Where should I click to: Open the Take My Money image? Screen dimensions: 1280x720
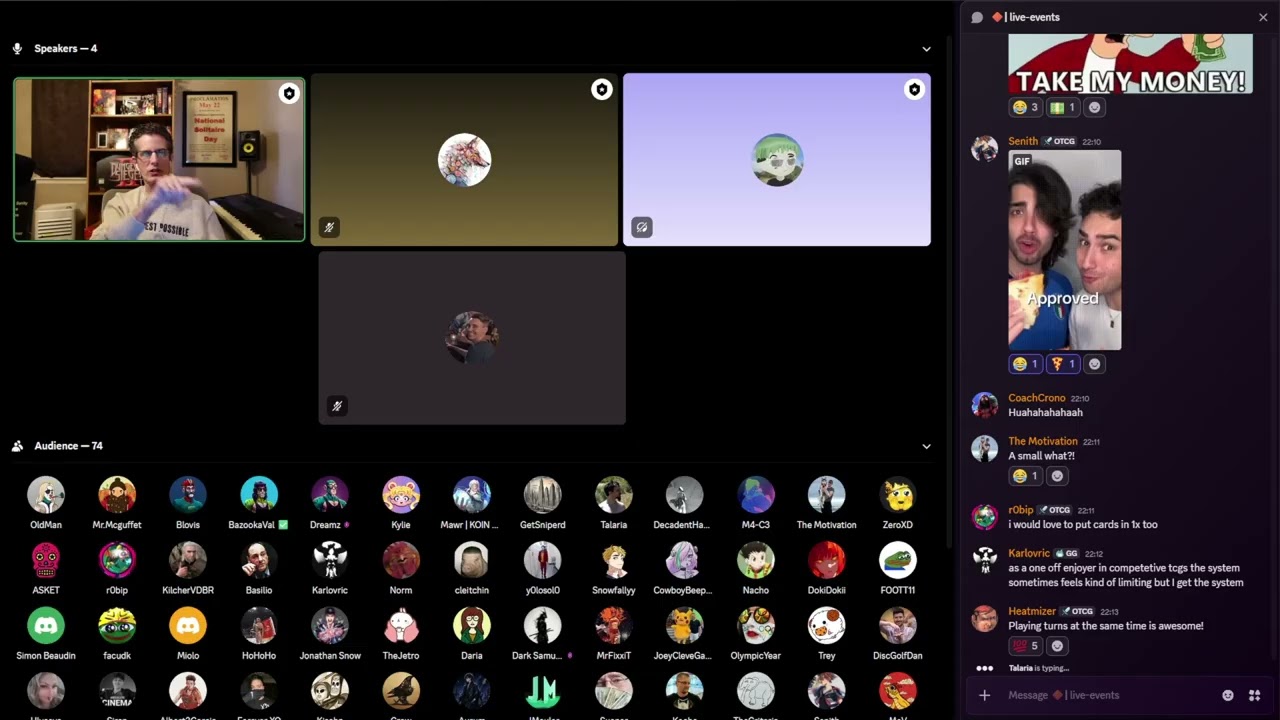tap(1130, 64)
